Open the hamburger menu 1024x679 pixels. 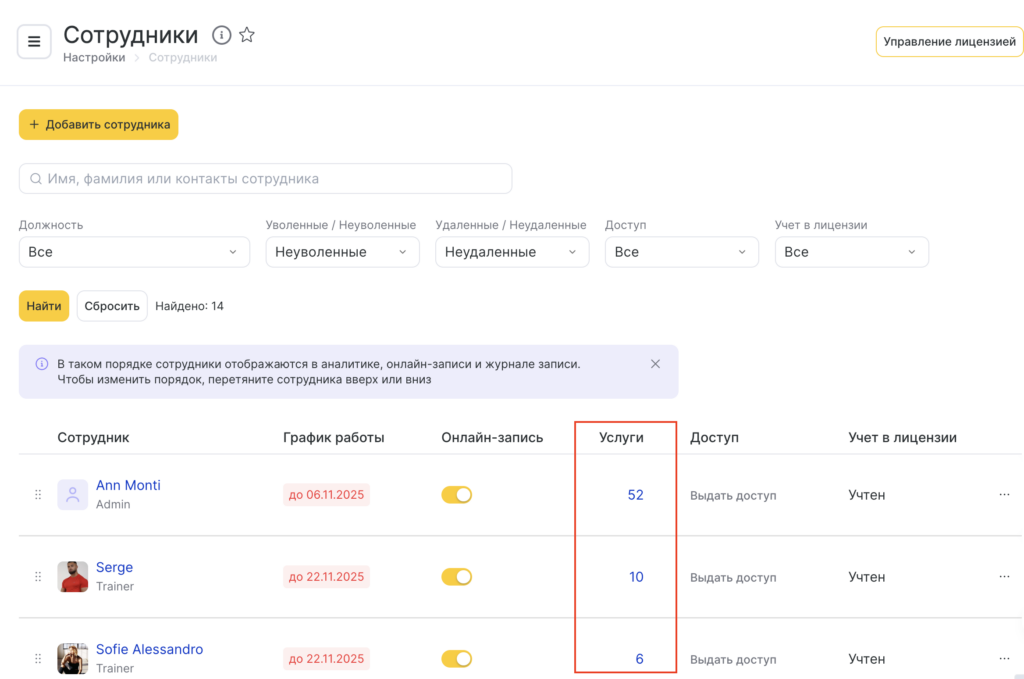point(34,42)
